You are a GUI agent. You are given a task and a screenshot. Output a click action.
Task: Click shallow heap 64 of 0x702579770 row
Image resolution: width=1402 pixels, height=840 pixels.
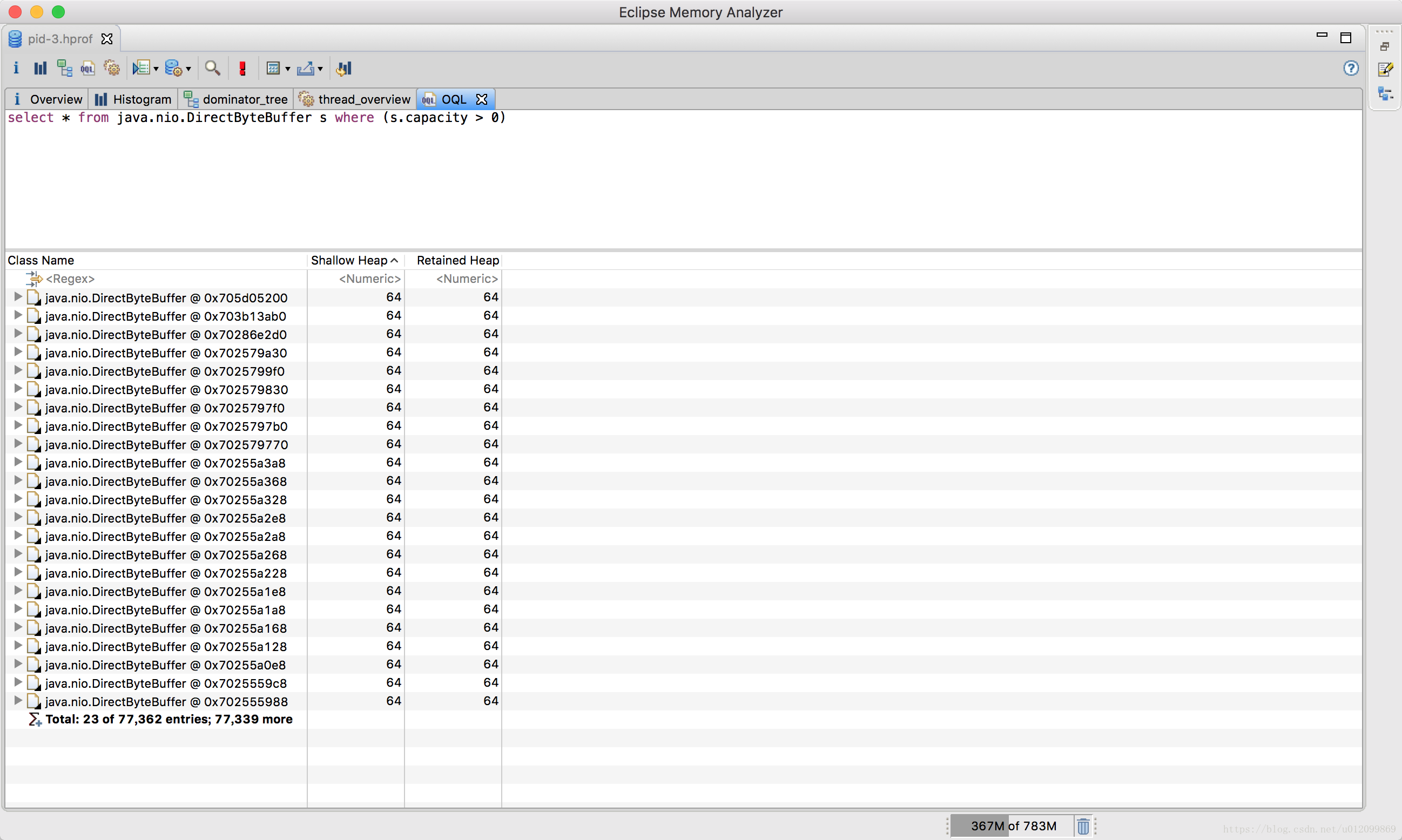point(394,444)
